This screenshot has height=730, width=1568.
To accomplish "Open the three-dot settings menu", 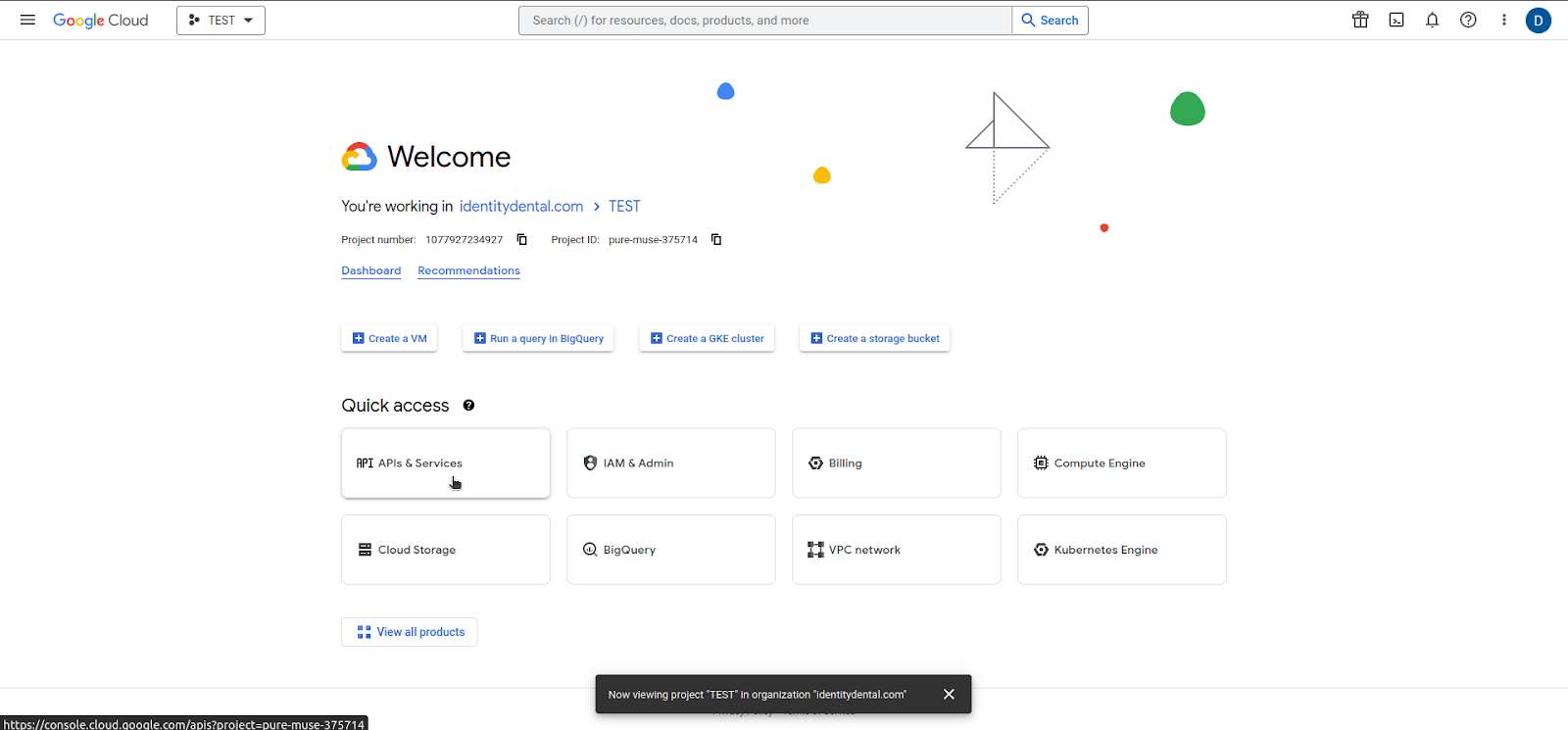I will click(1504, 20).
